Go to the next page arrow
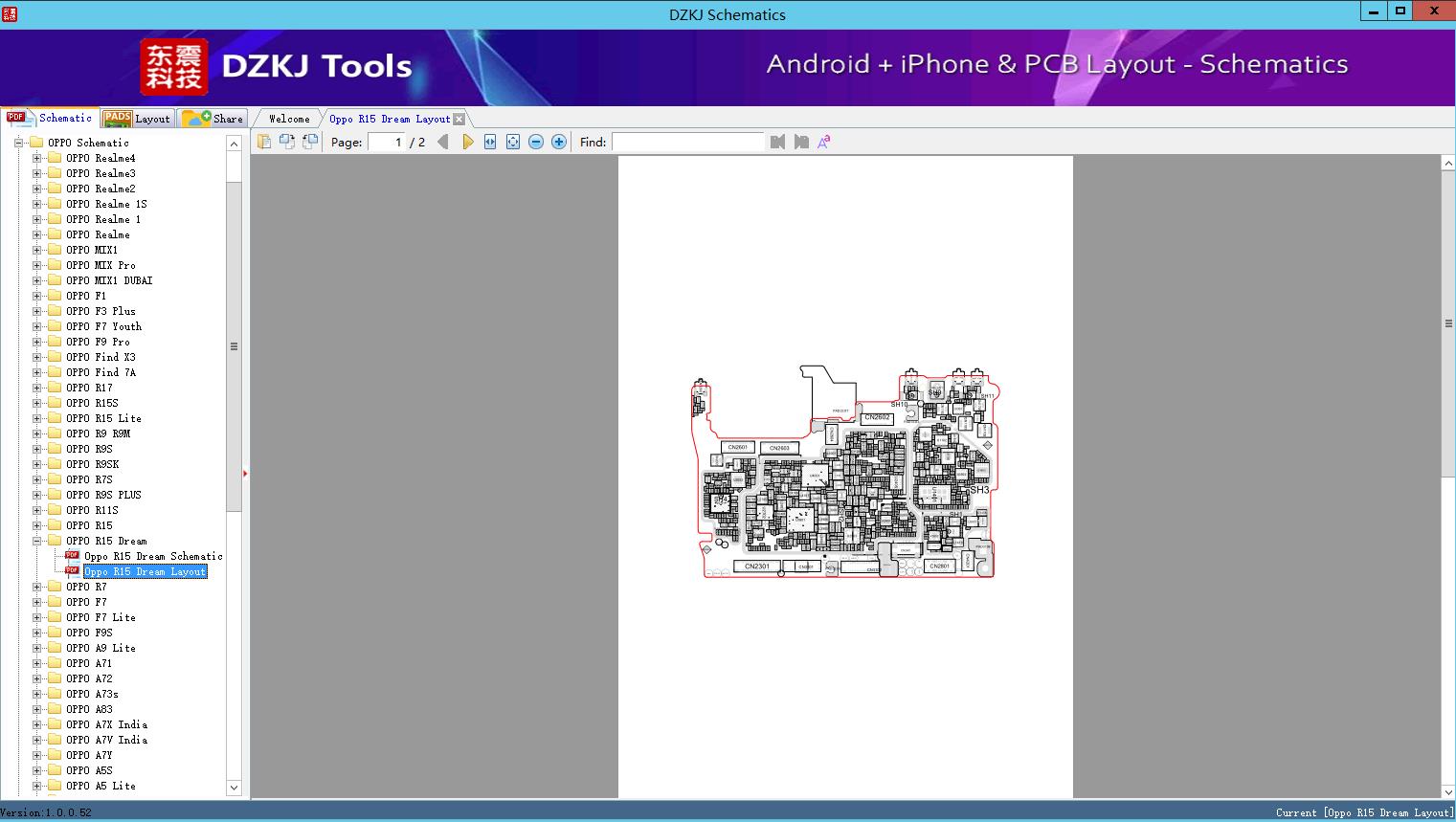The image size is (1456, 822). tap(467, 142)
